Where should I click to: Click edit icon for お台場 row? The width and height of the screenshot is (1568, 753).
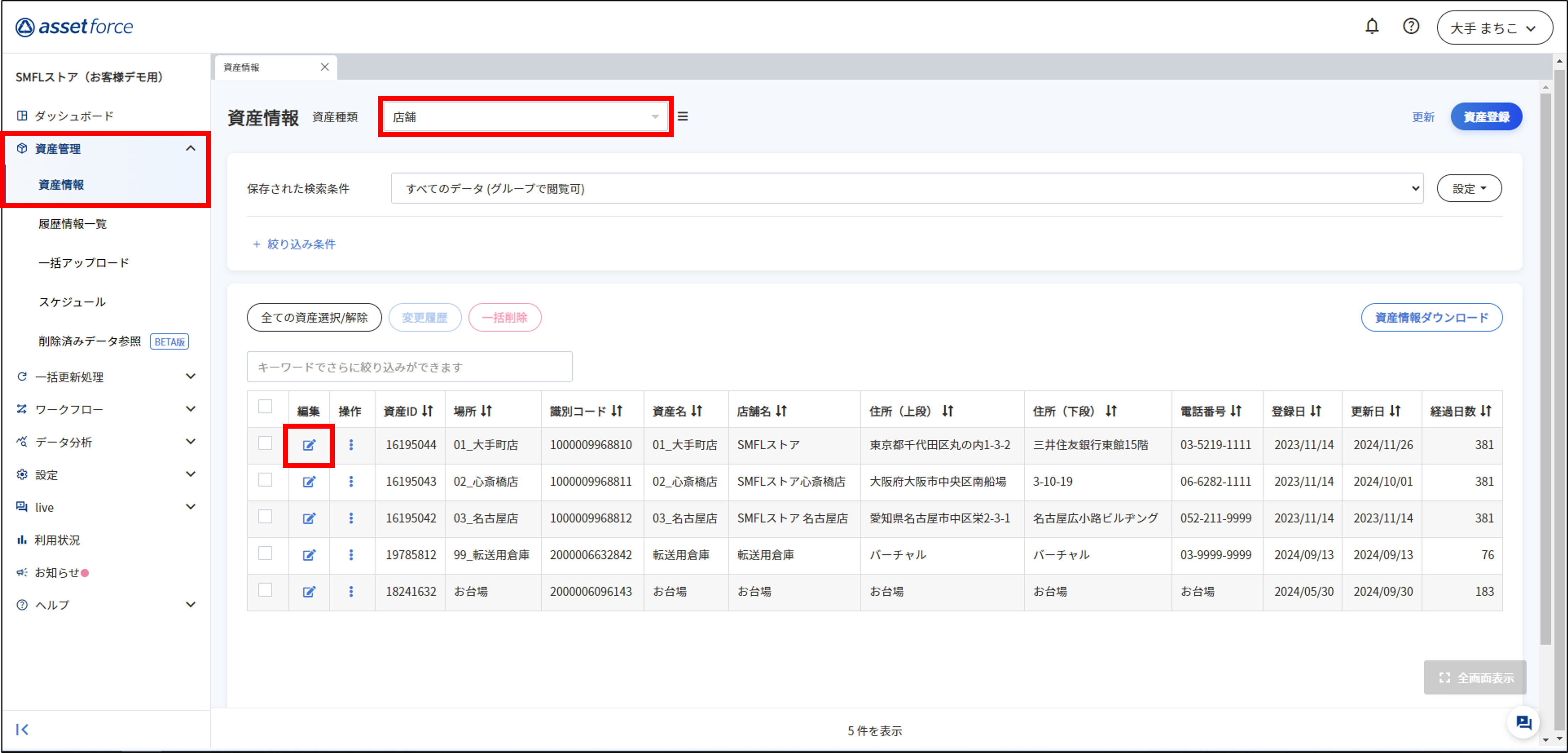point(309,592)
